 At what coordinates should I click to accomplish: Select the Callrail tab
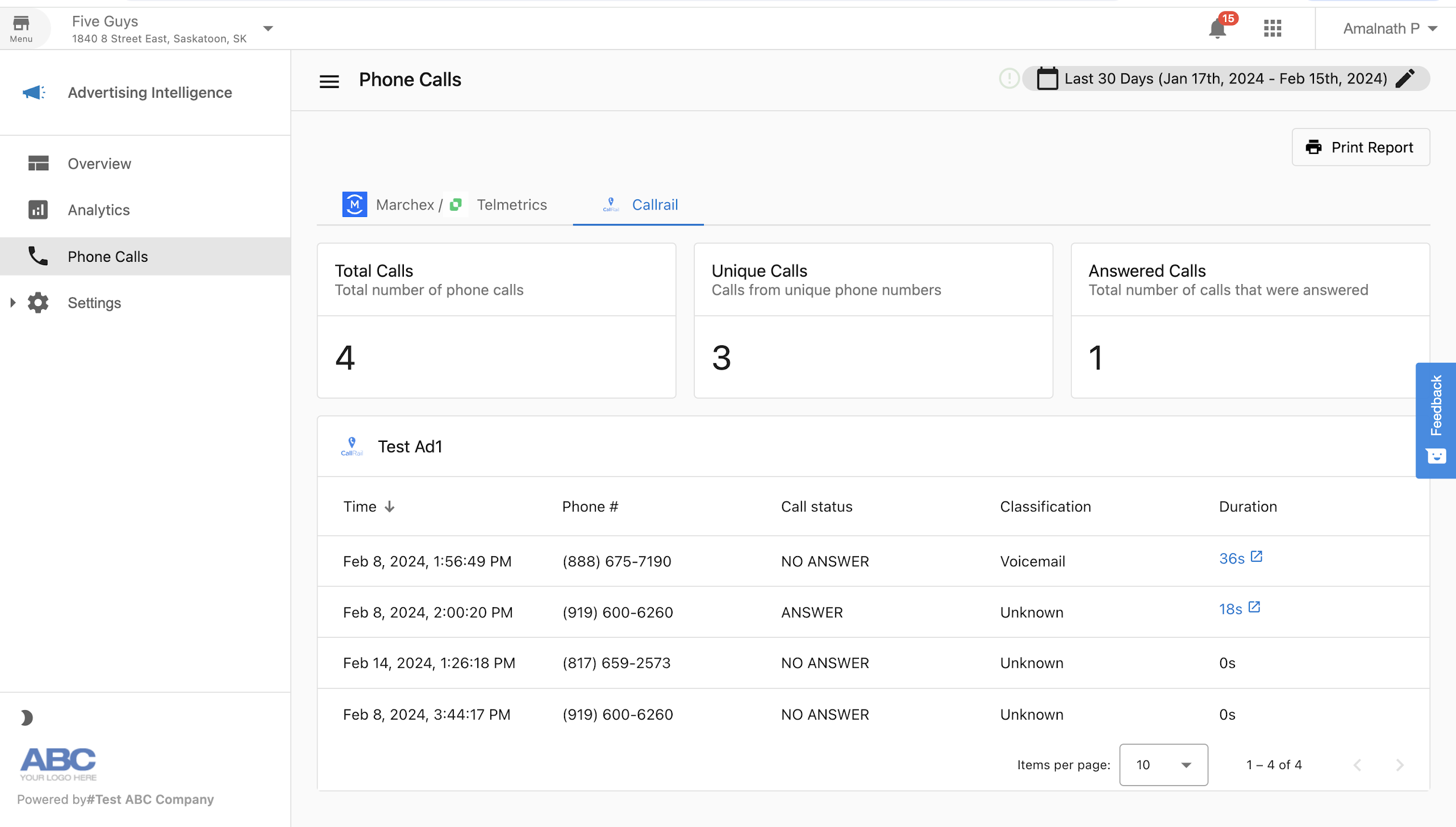(637, 204)
